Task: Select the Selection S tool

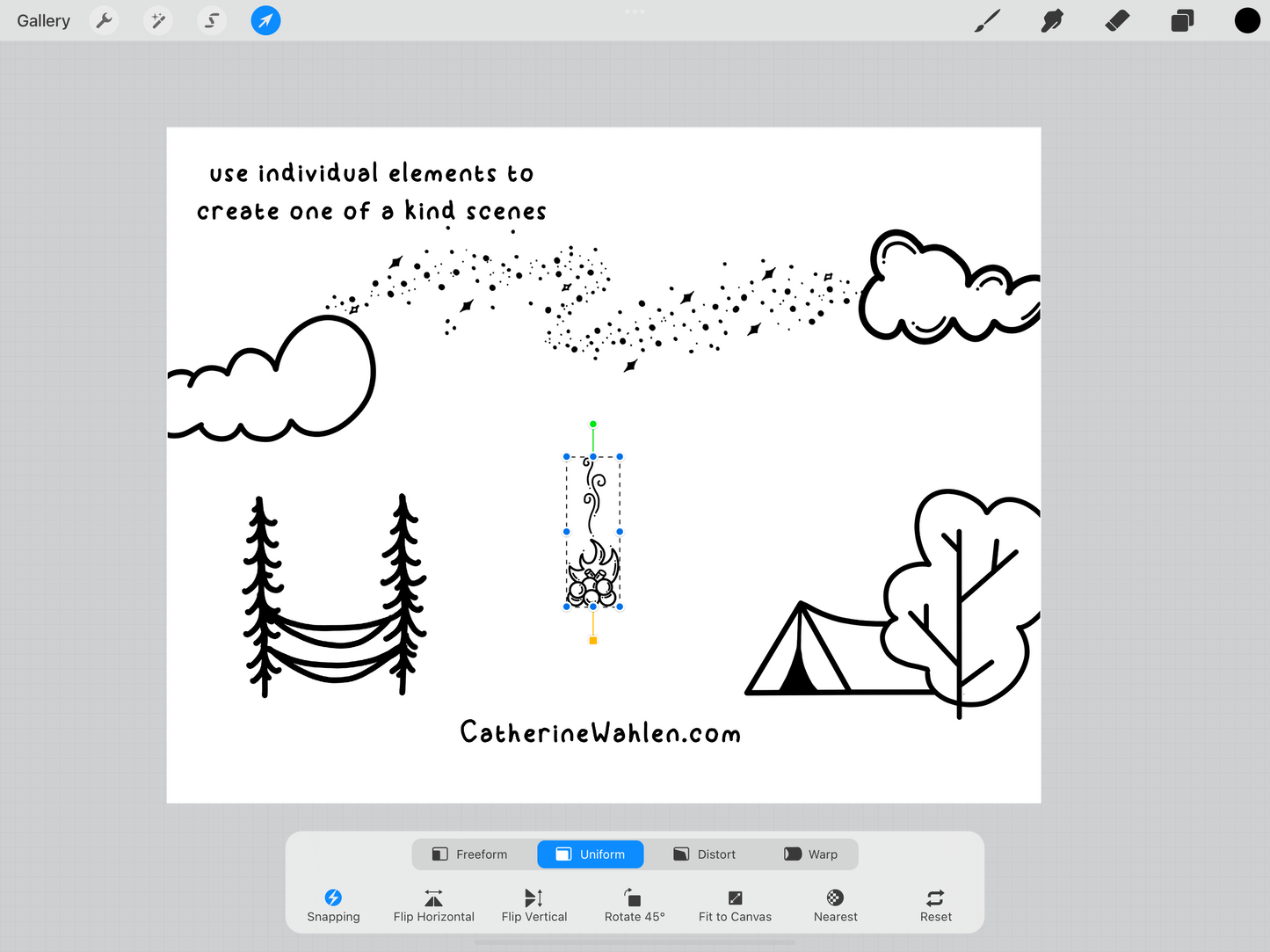Action: tap(212, 20)
